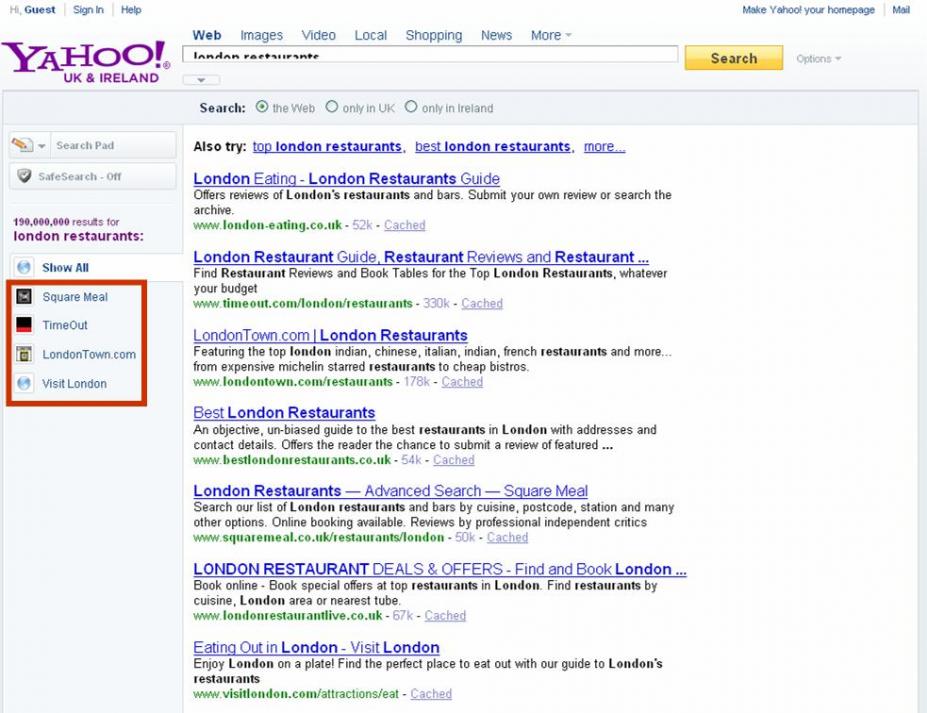Click 'Make Yahoo! your homepage' link
The height and width of the screenshot is (713, 927).
[x=808, y=9]
